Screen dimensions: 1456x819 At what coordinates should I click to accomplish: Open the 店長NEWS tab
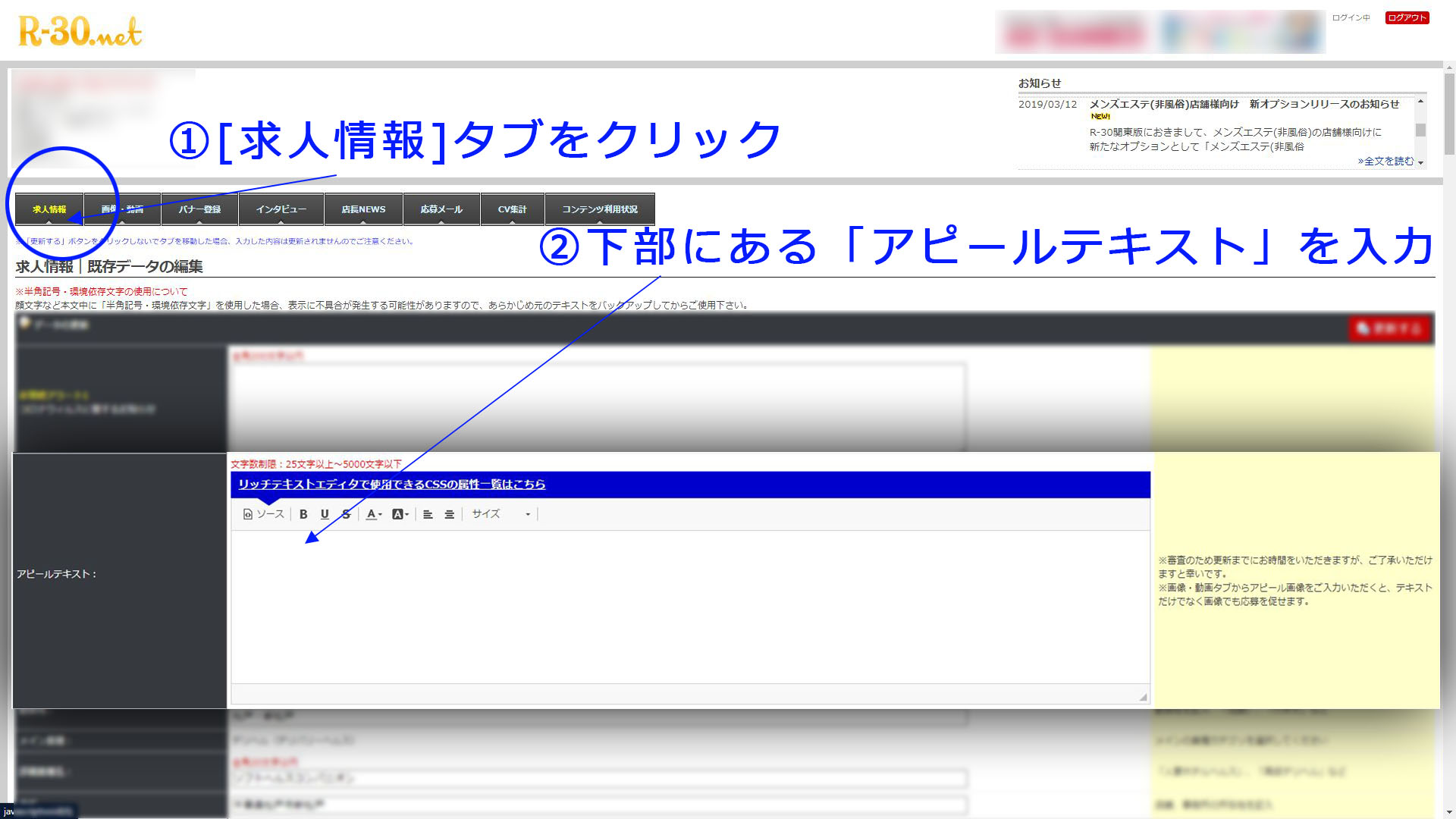(x=363, y=209)
